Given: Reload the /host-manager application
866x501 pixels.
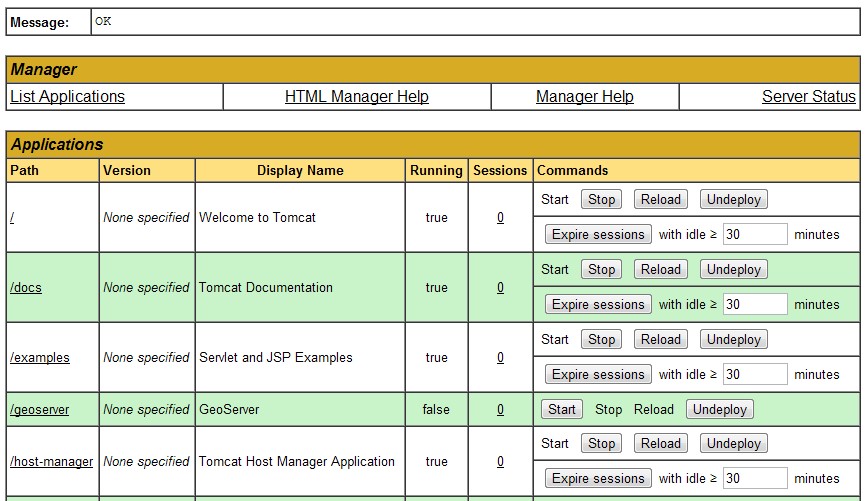Looking at the screenshot, I should click(661, 444).
